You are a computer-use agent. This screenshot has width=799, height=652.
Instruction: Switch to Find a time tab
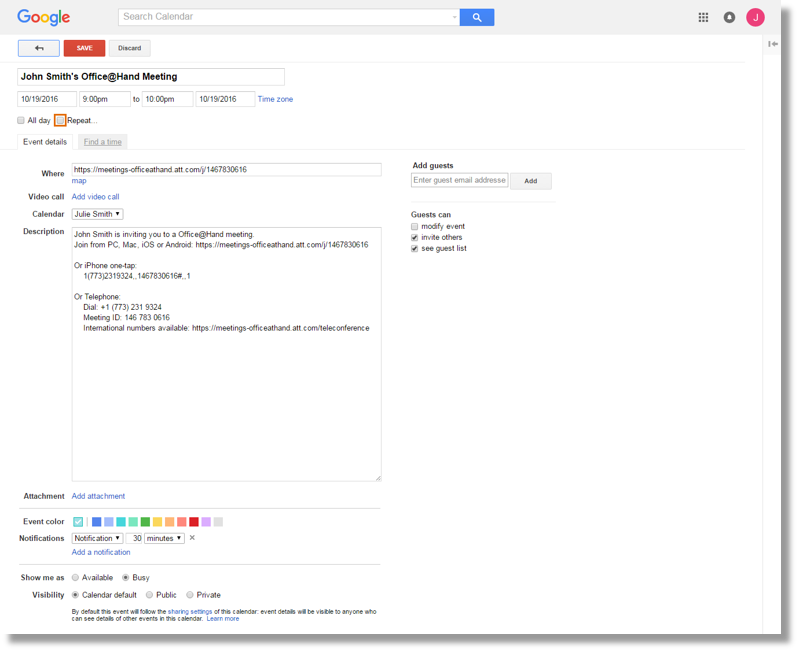102,142
